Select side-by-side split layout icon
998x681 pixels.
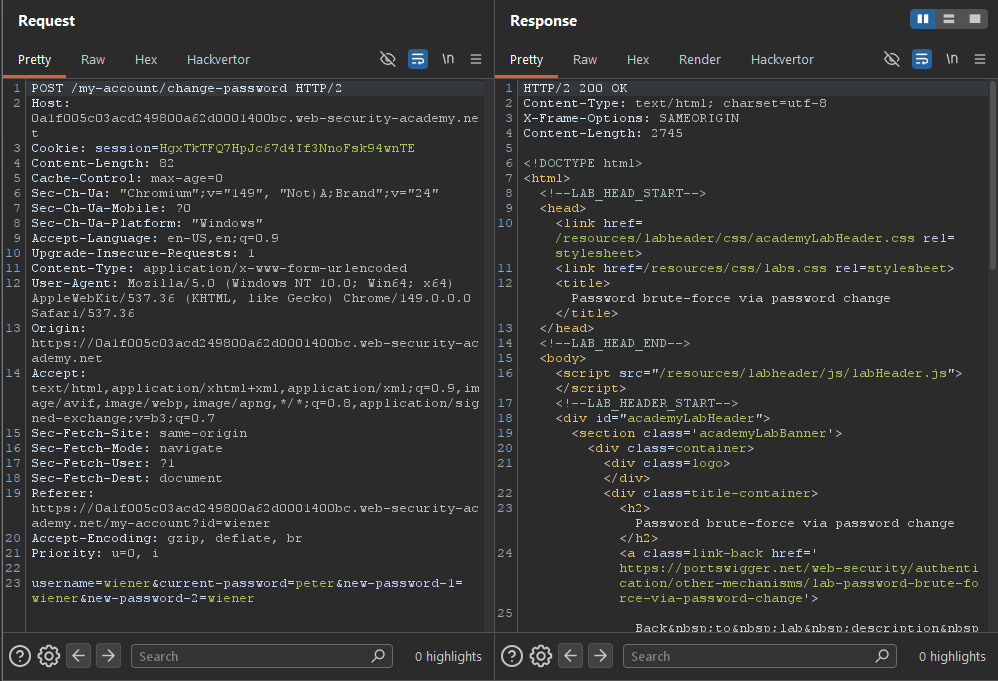(x=923, y=19)
